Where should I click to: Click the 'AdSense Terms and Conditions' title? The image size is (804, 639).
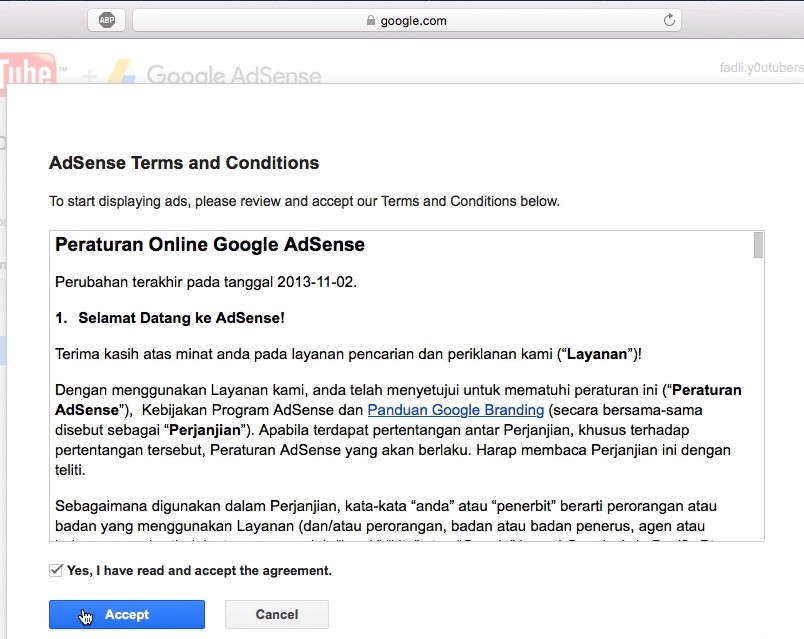pos(184,163)
